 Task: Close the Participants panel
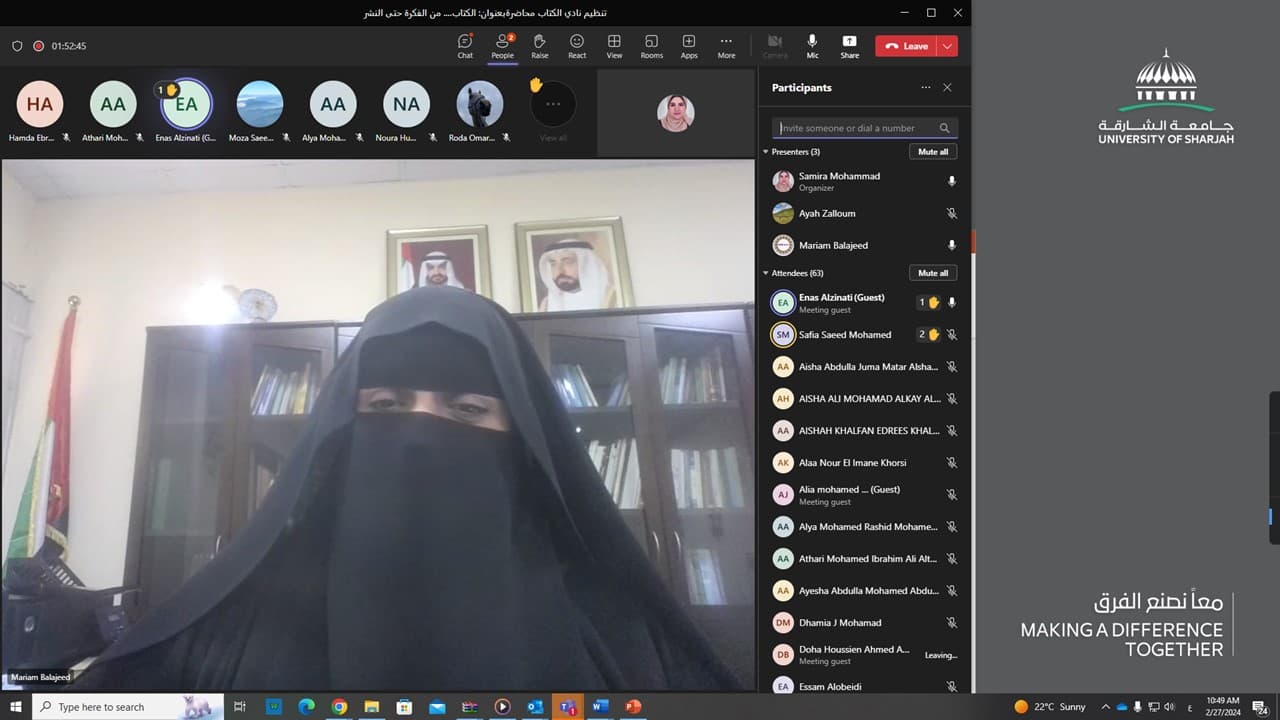947,88
